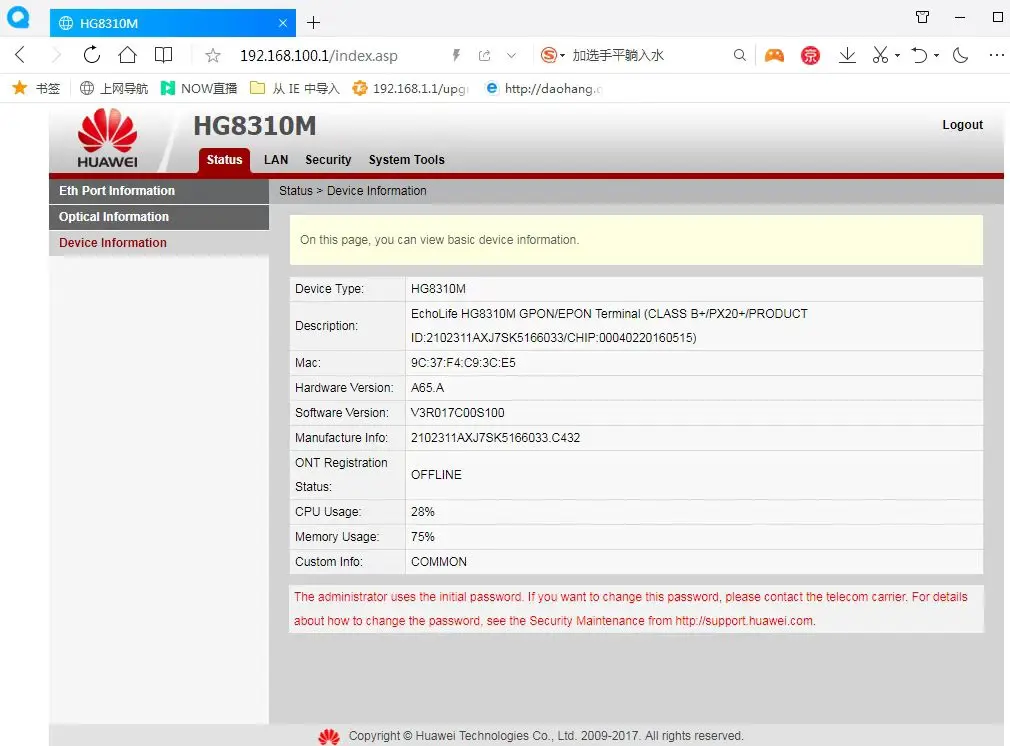
Task: Open the http://daohang bookmark
Action: click(x=544, y=88)
